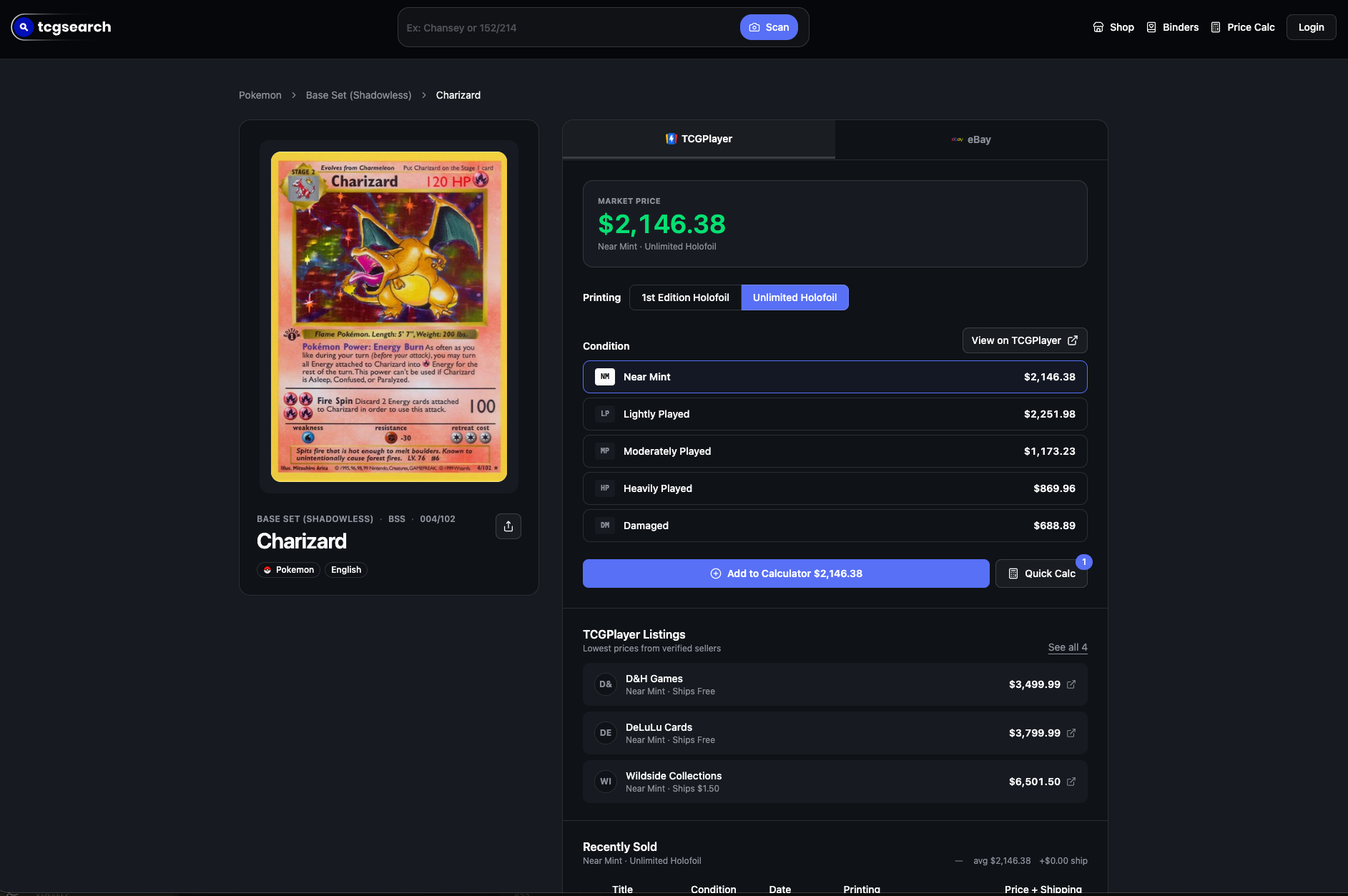Click the camera Scan button
Screen dimensions: 1348x896
click(x=769, y=27)
